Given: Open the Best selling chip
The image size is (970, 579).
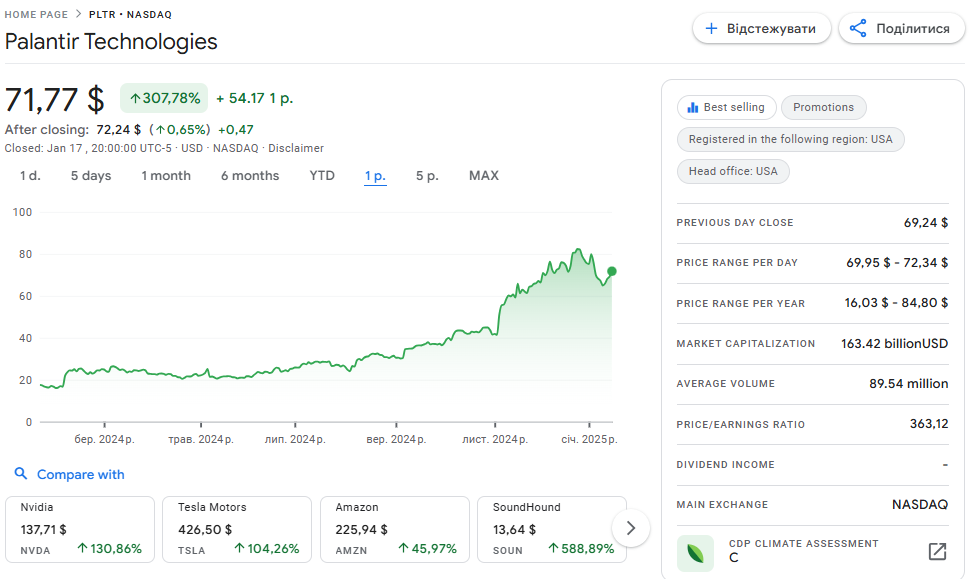Looking at the screenshot, I should (x=726, y=108).
